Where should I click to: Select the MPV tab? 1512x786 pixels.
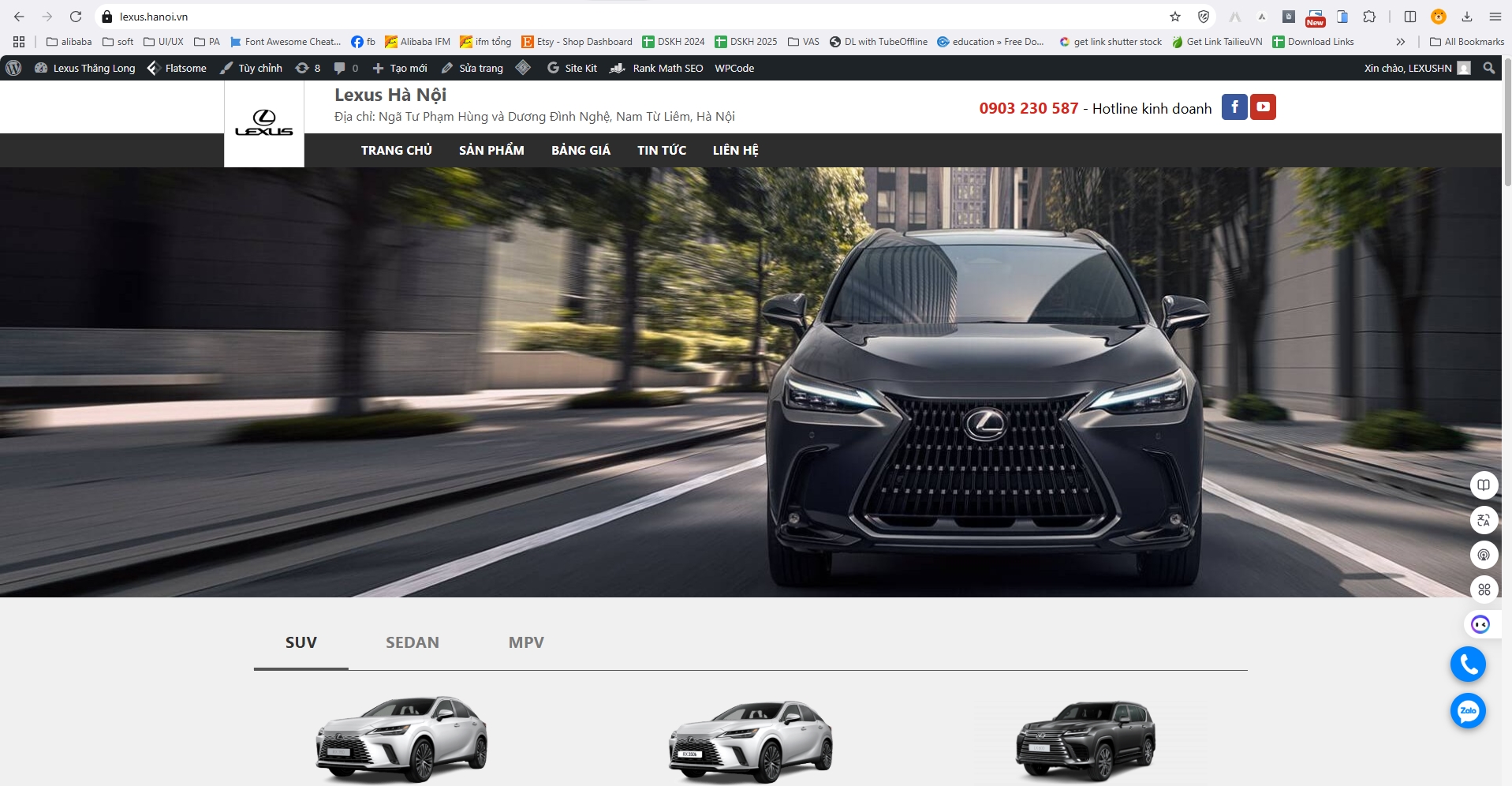[526, 642]
